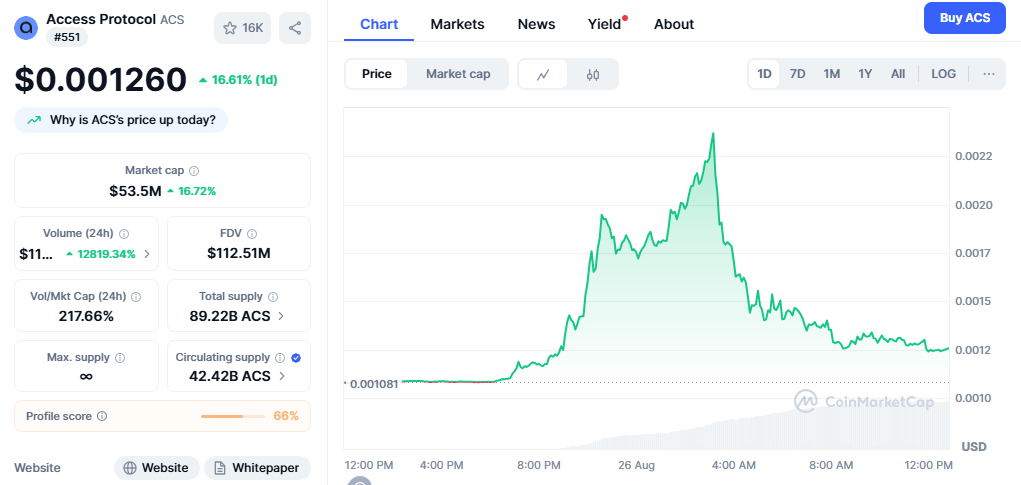Click the 66% profile score value

coord(287,416)
